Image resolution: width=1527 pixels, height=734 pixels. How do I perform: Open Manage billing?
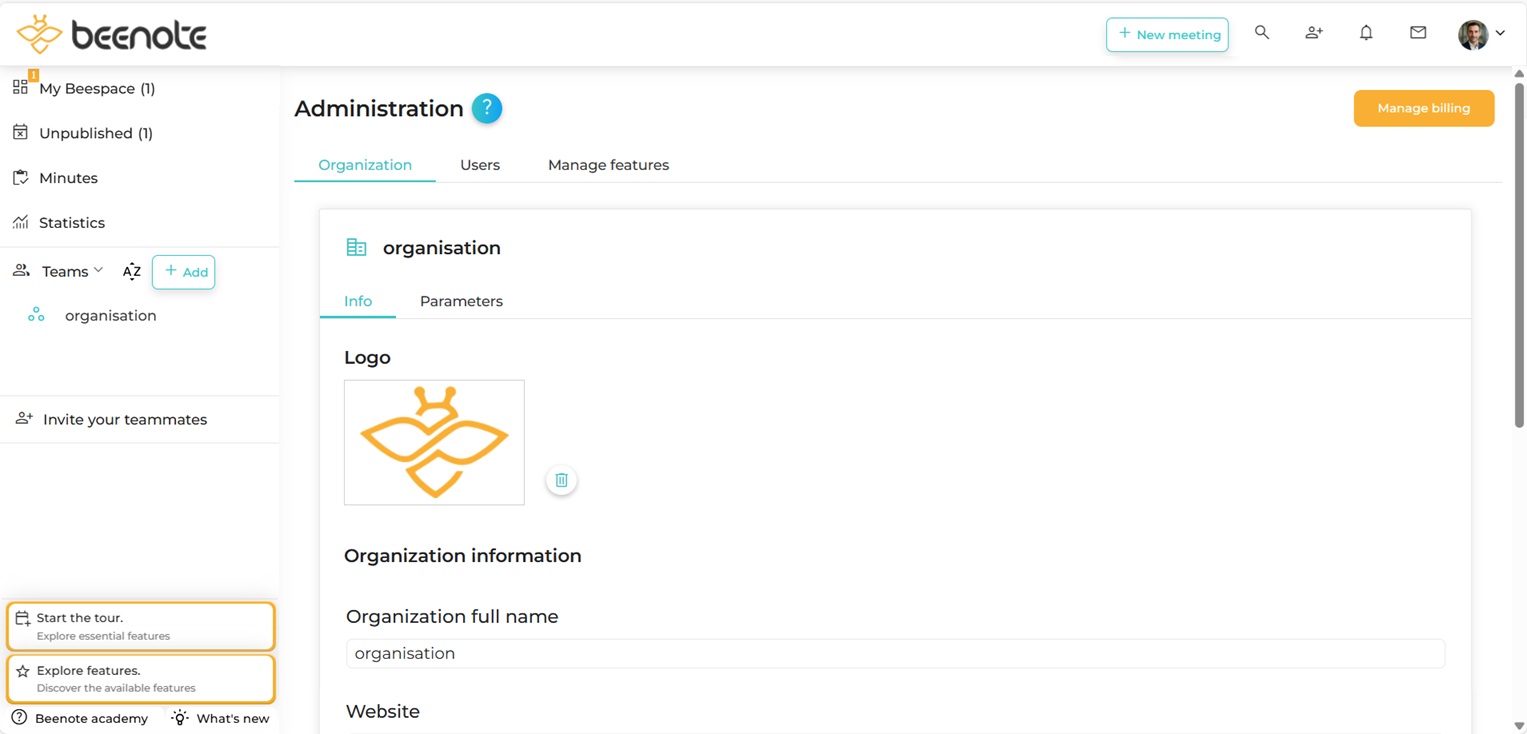pyautogui.click(x=1423, y=108)
